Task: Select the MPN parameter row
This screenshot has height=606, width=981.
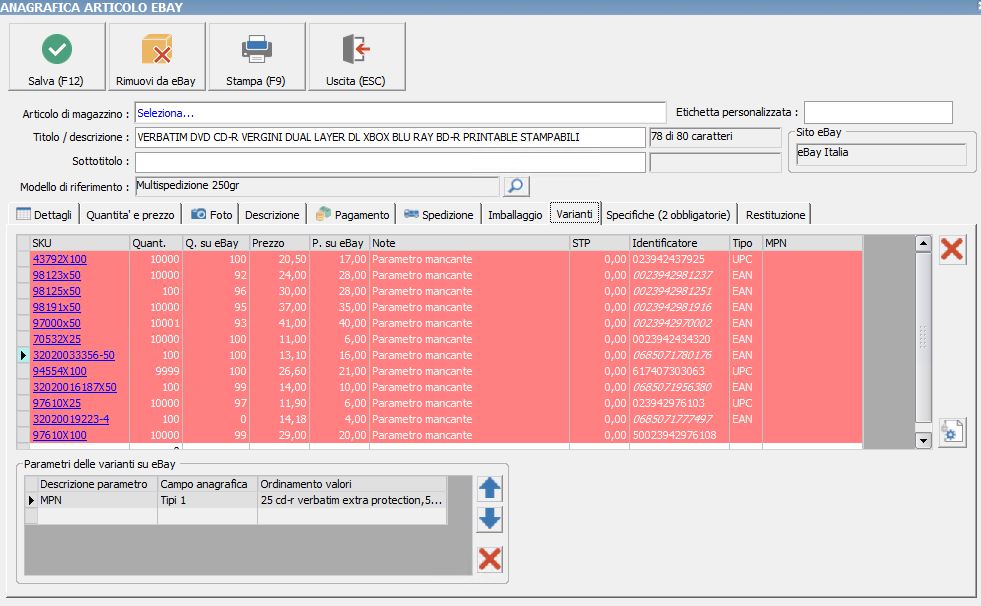Action: [x=236, y=500]
